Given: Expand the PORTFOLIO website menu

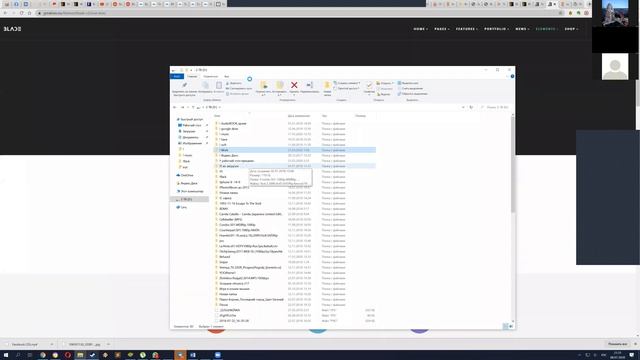Looking at the screenshot, I should pyautogui.click(x=496, y=29).
